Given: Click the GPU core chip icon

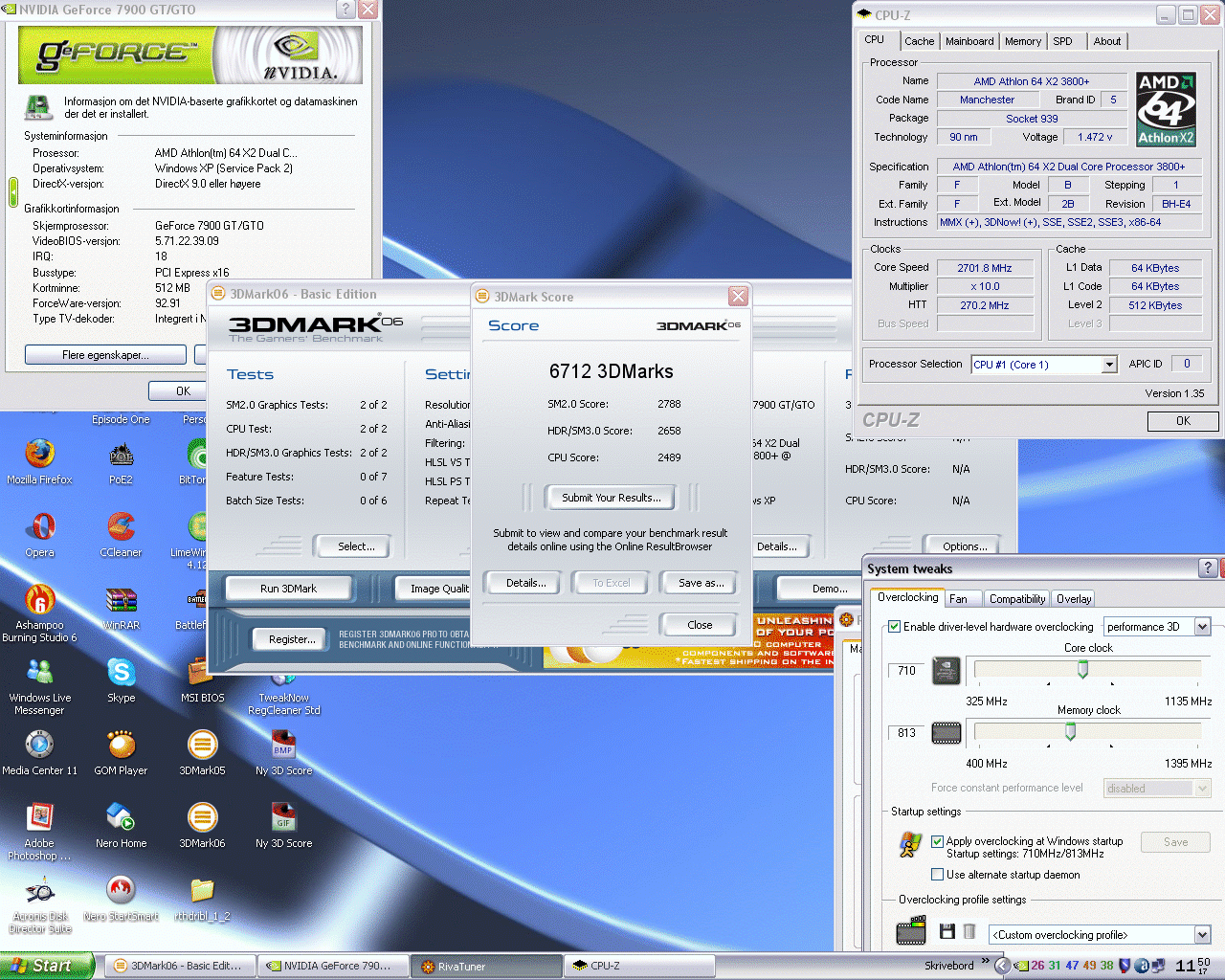Looking at the screenshot, I should 947,670.
